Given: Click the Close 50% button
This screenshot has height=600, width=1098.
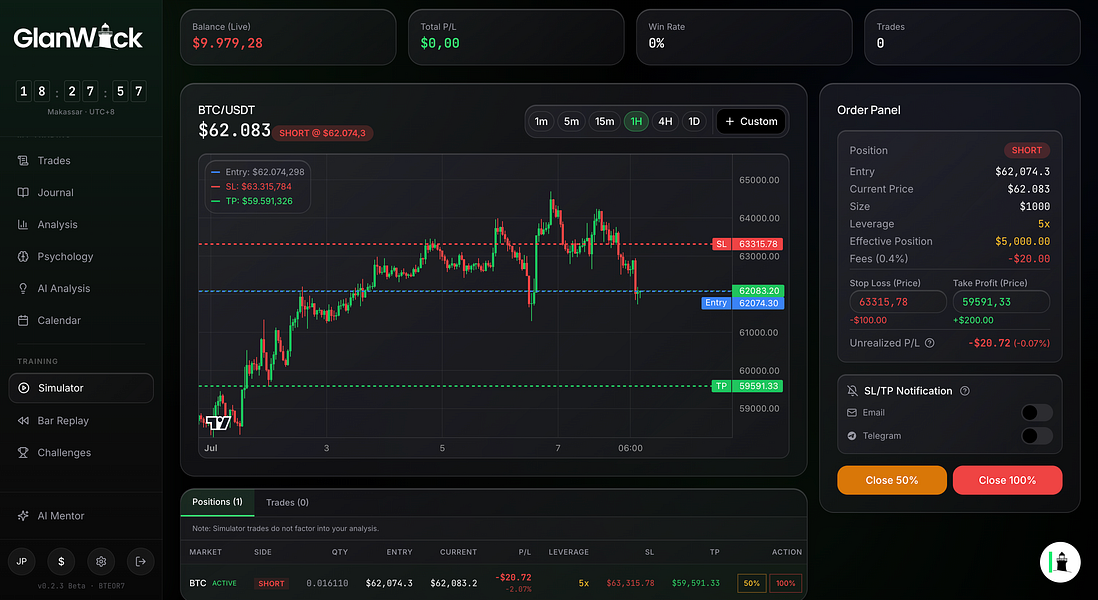Looking at the screenshot, I should point(891,480).
